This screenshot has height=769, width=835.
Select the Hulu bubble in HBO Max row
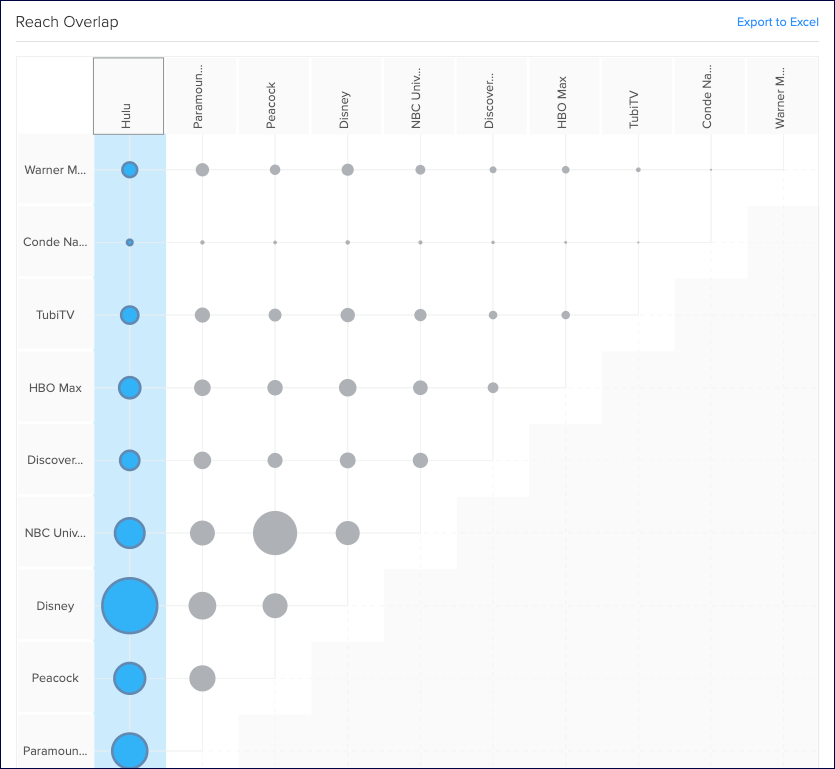(x=129, y=388)
